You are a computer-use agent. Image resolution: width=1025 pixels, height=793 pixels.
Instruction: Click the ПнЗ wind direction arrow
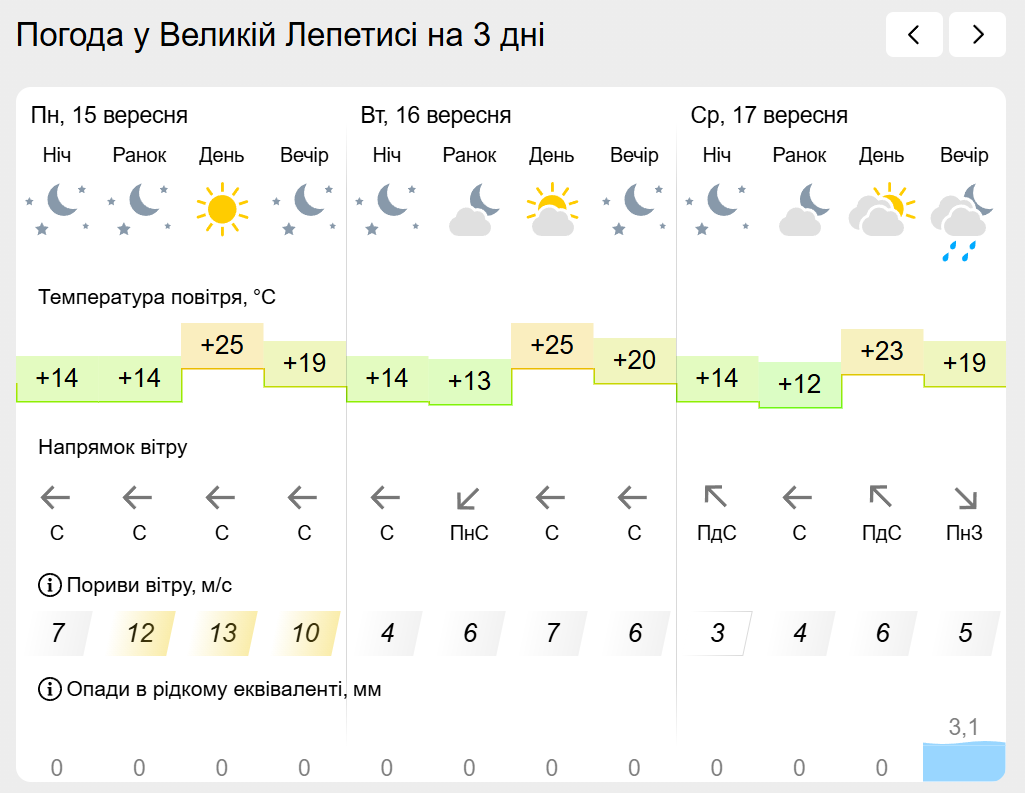click(x=965, y=498)
